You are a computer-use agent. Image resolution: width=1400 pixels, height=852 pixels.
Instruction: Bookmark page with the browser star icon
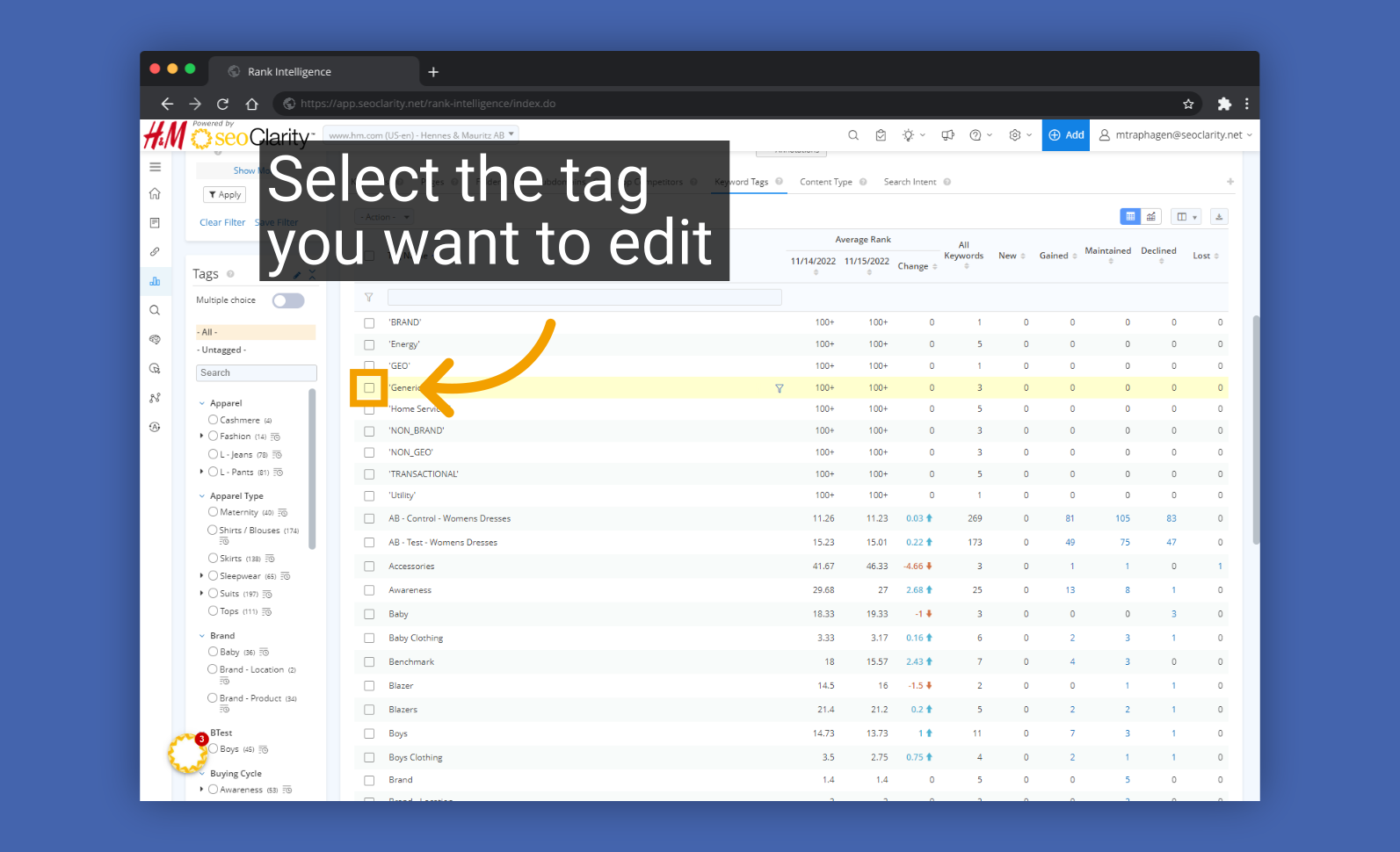(x=1188, y=104)
